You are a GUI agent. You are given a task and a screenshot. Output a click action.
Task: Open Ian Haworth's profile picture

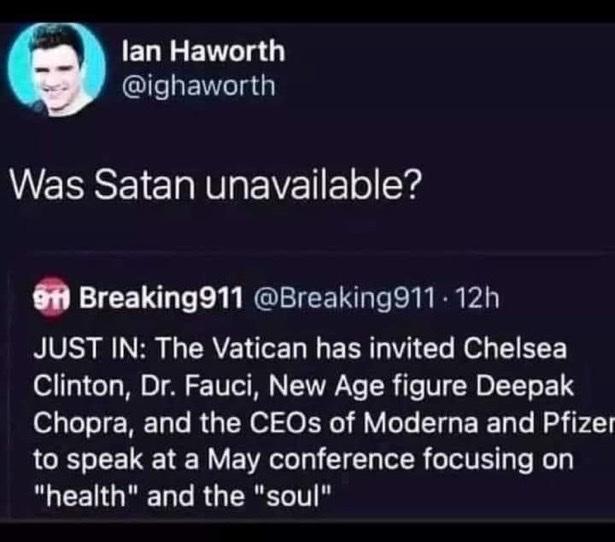point(57,69)
